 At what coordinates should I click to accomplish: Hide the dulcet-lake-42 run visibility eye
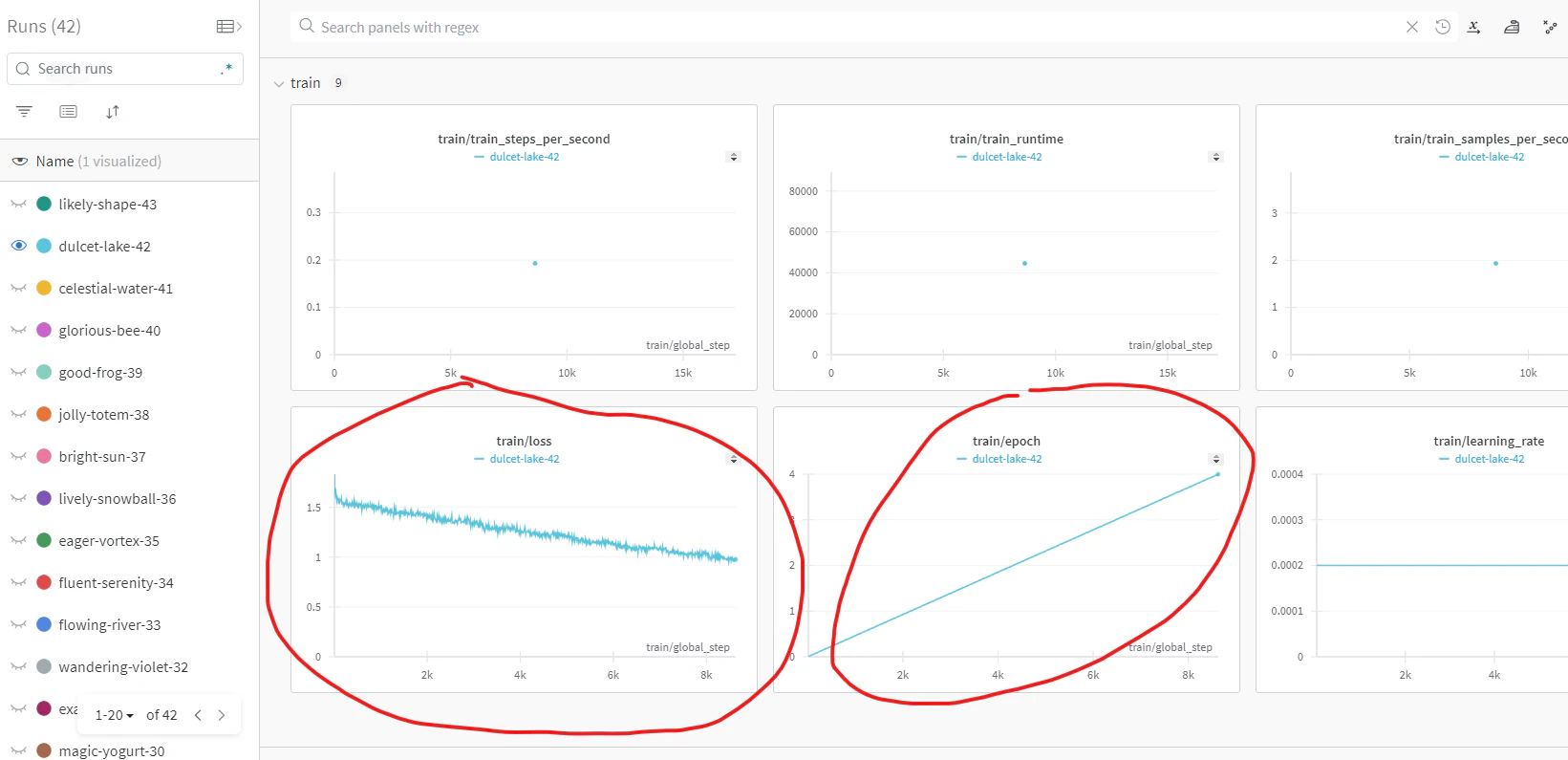[19, 246]
